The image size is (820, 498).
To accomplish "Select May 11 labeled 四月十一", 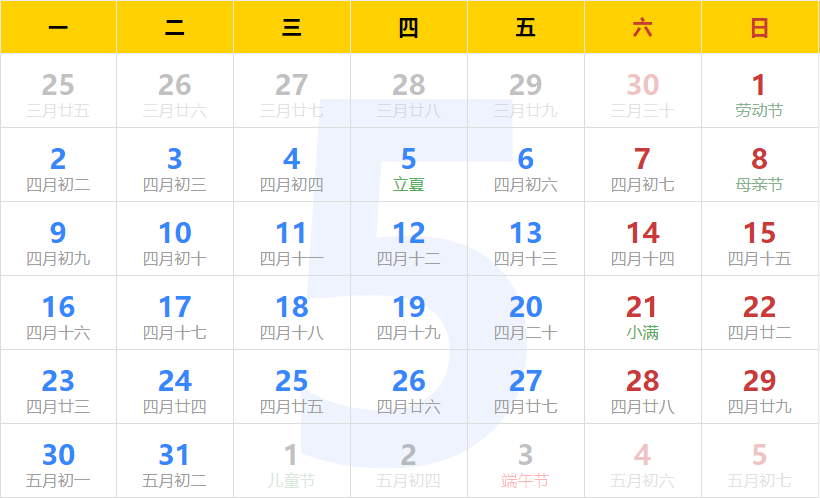I will [x=292, y=239].
